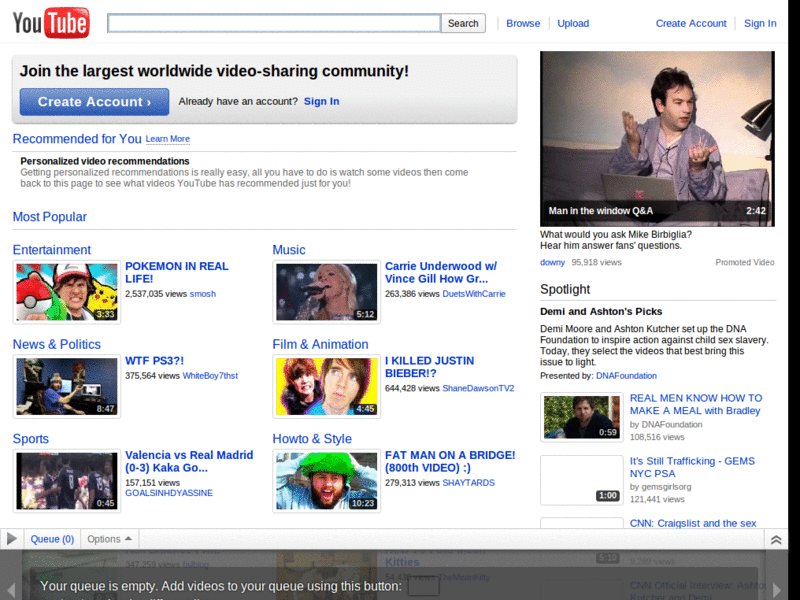Focus the search input field
Viewport: 800px width, 600px height.
point(274,23)
